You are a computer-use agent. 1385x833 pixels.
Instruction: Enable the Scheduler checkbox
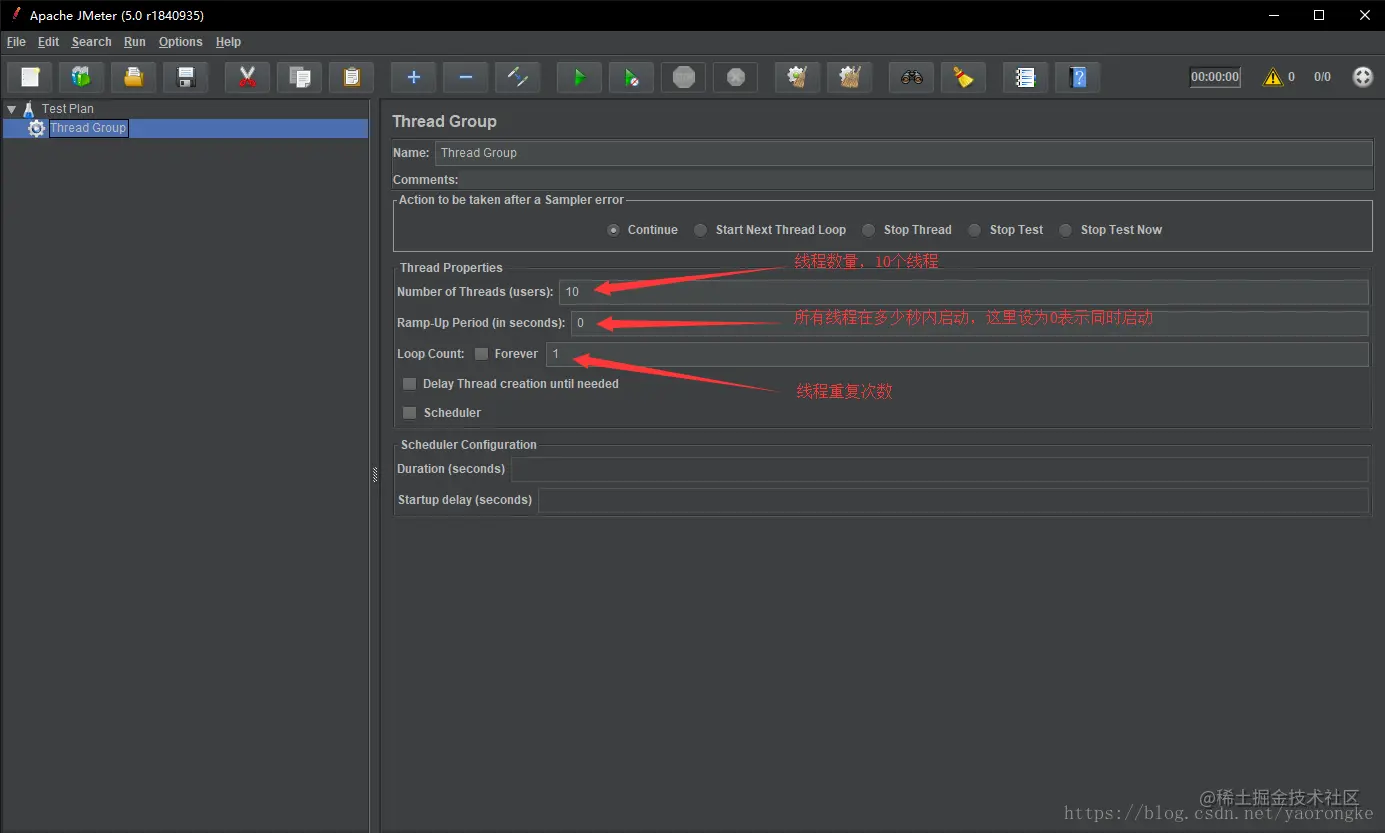(410, 413)
